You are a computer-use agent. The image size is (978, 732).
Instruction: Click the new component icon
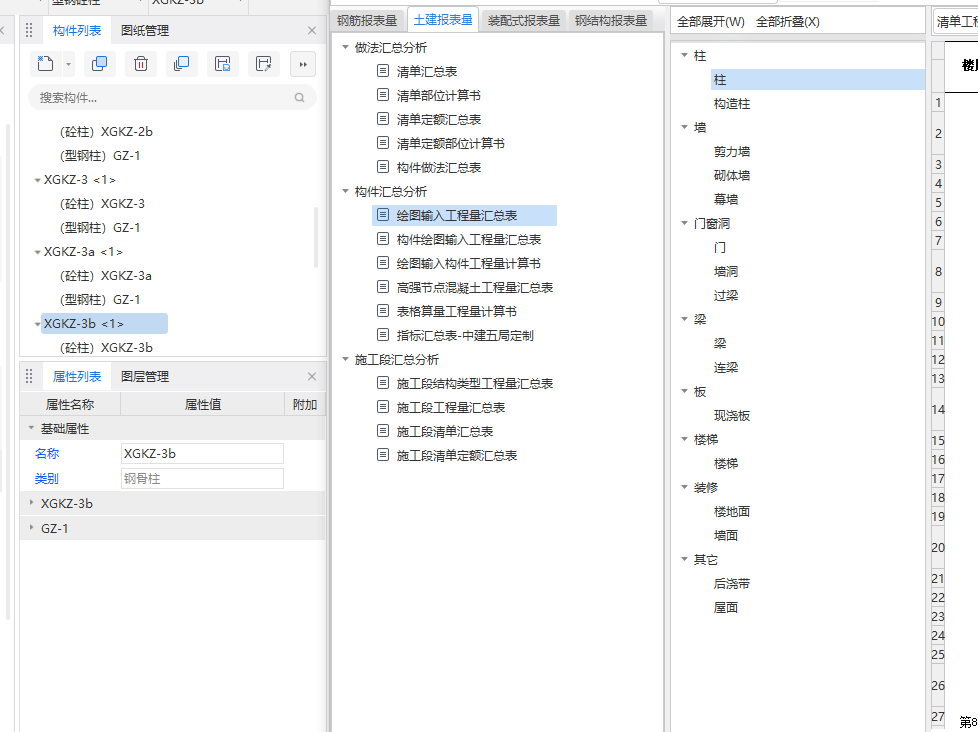[x=46, y=64]
